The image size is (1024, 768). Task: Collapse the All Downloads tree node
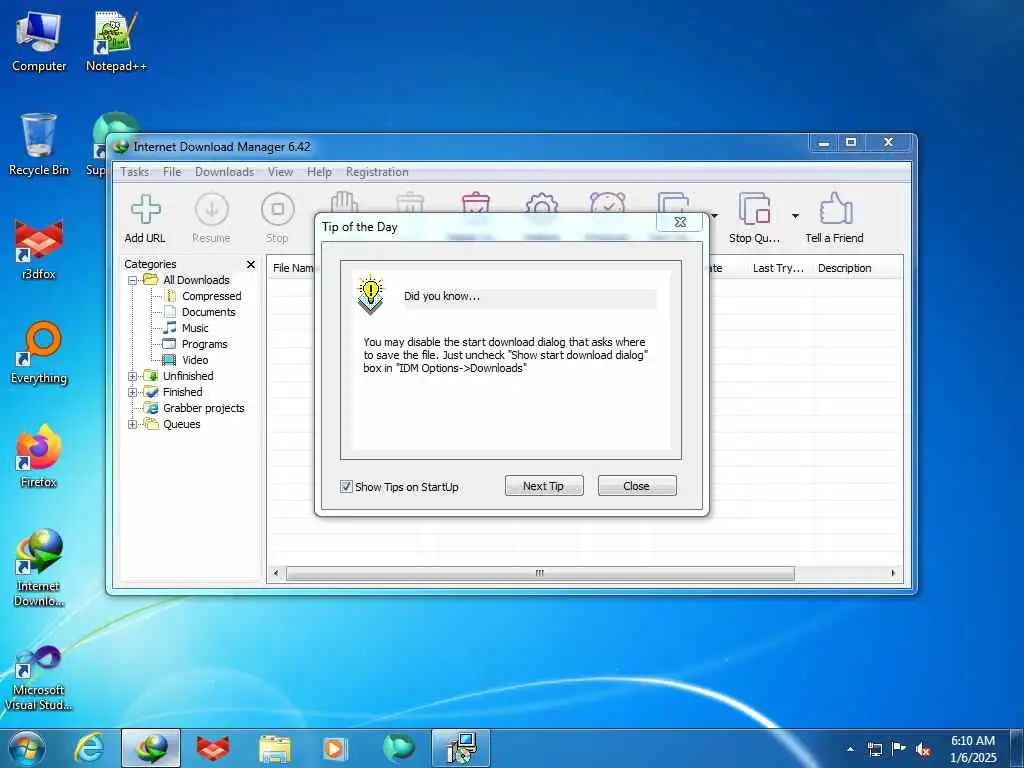point(133,280)
